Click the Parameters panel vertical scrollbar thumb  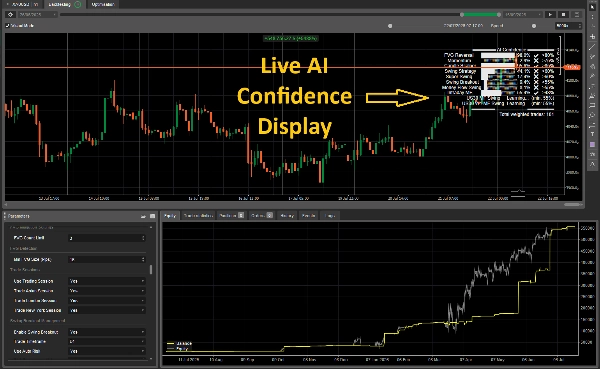click(151, 269)
